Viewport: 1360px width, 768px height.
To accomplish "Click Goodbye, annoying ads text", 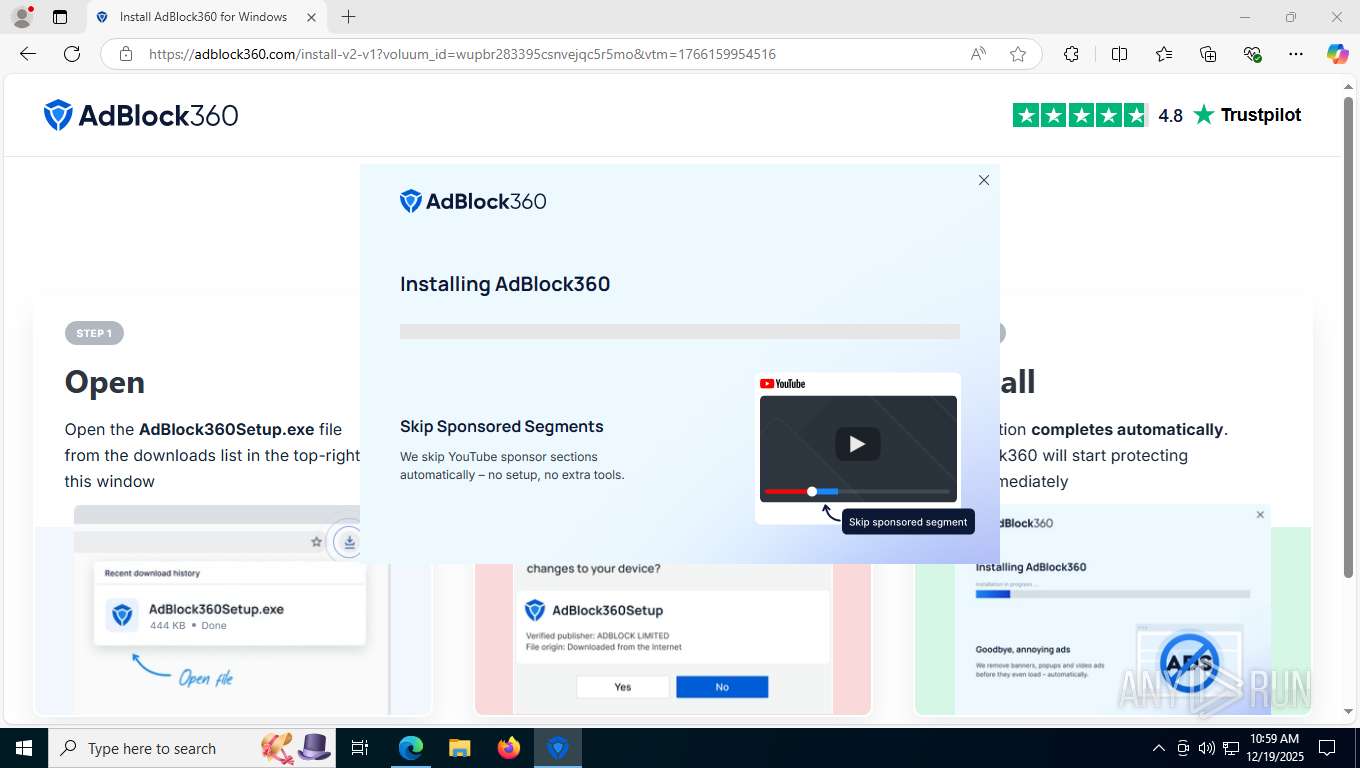I will 1023,650.
